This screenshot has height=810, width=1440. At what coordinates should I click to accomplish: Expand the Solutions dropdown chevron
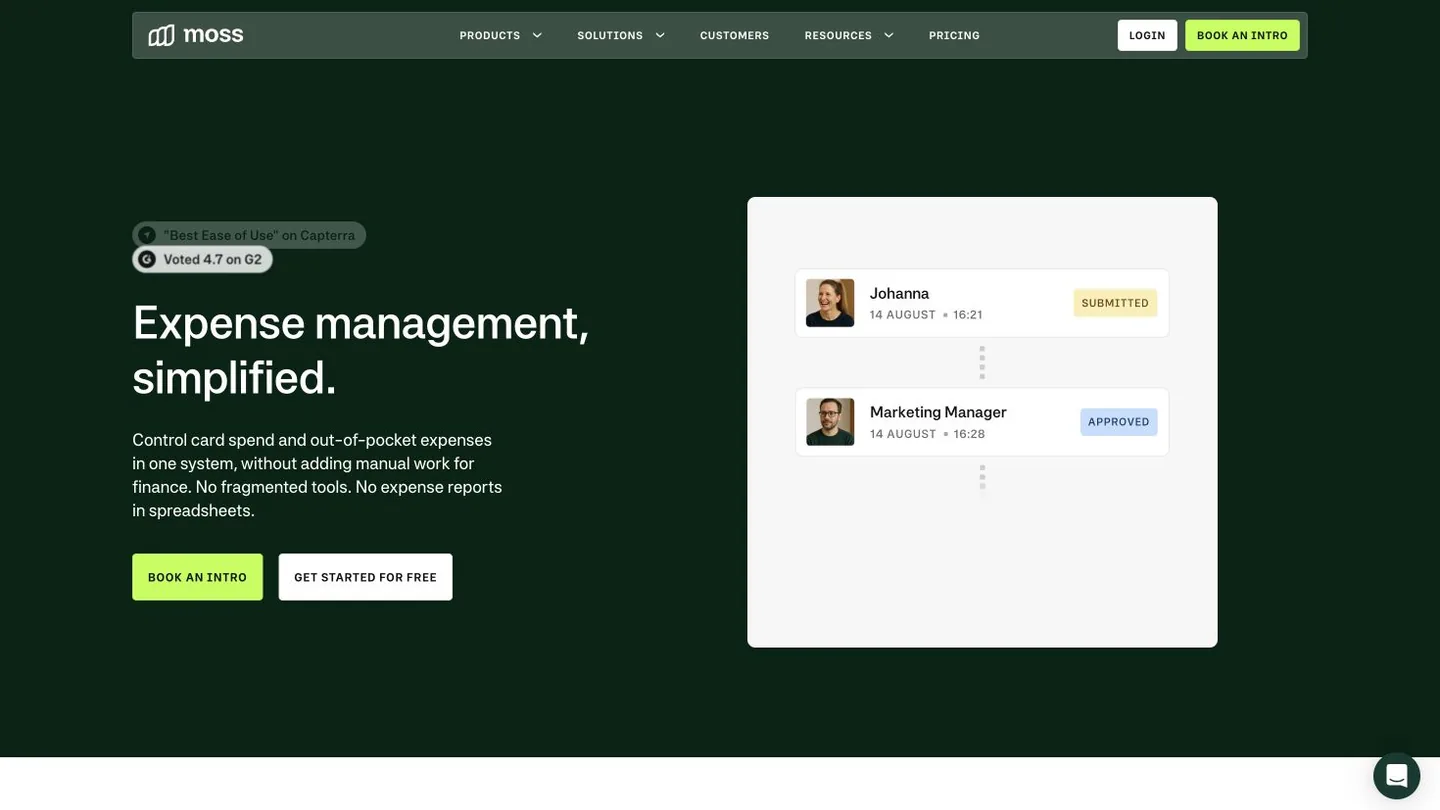point(660,36)
